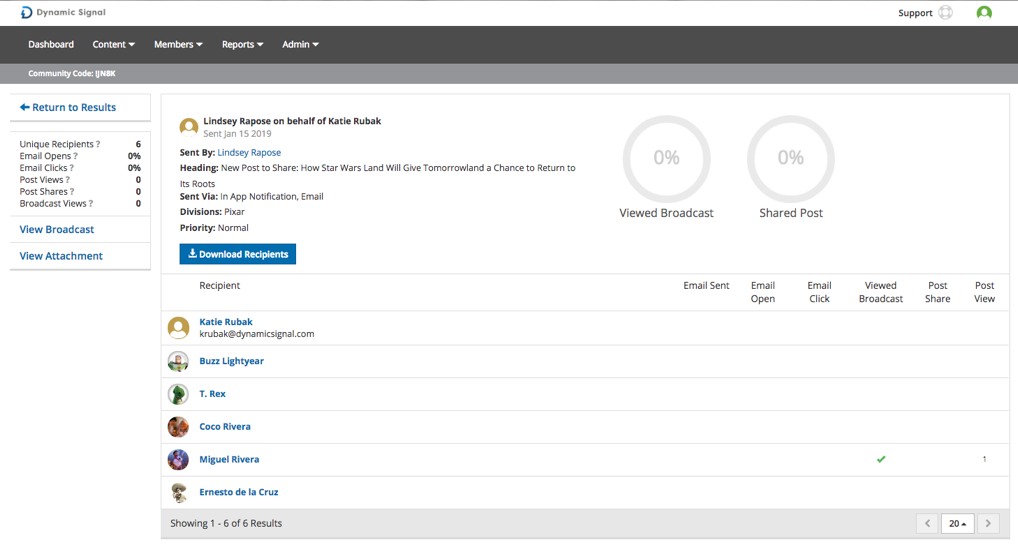Click the Post View column header
The height and width of the screenshot is (545, 1018).
(x=984, y=292)
